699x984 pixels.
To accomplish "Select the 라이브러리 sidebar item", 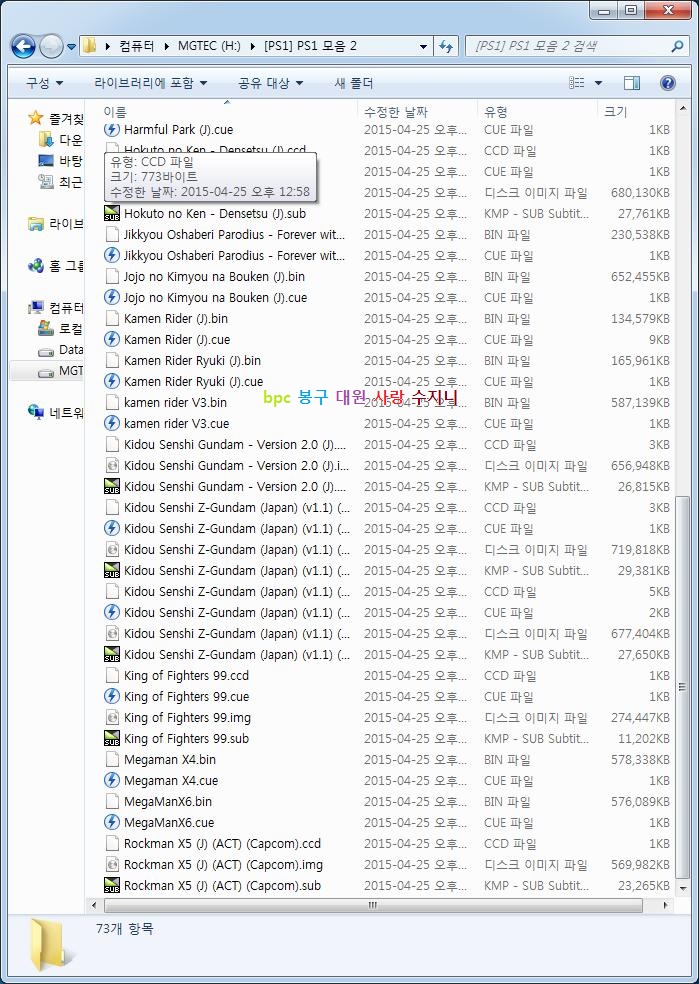I will (x=55, y=223).
